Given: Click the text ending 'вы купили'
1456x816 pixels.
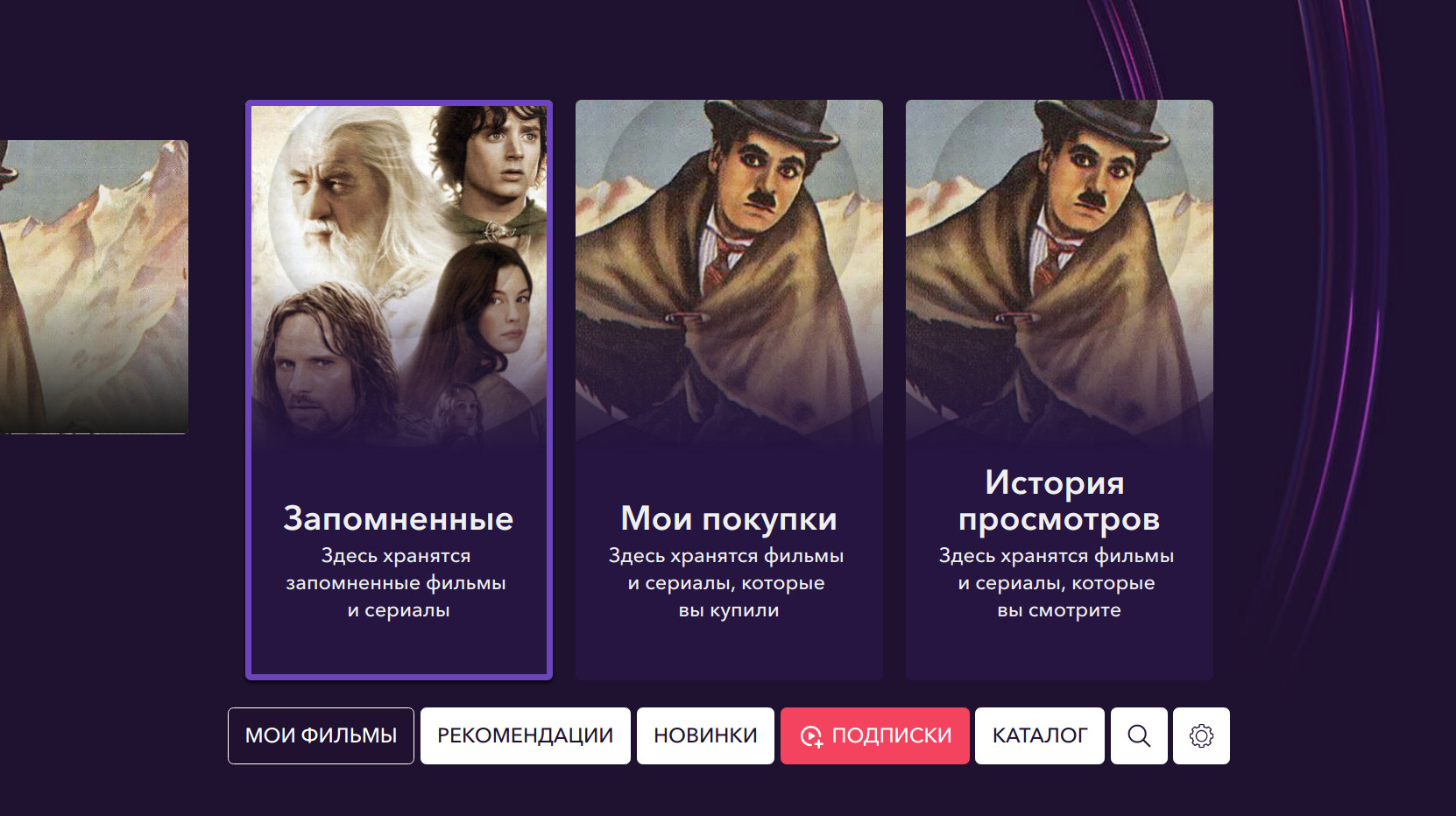Looking at the screenshot, I should [727, 583].
